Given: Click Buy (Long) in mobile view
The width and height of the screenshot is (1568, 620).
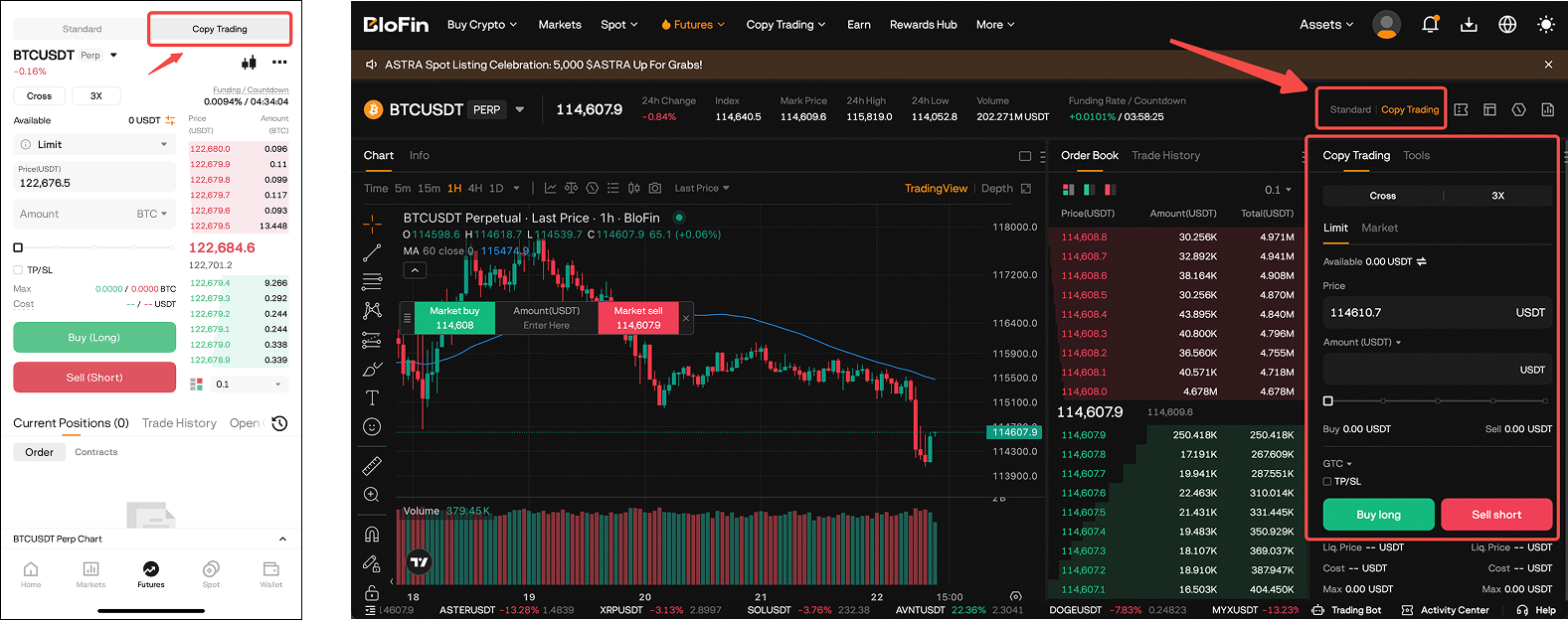Looking at the screenshot, I should pyautogui.click(x=94, y=338).
